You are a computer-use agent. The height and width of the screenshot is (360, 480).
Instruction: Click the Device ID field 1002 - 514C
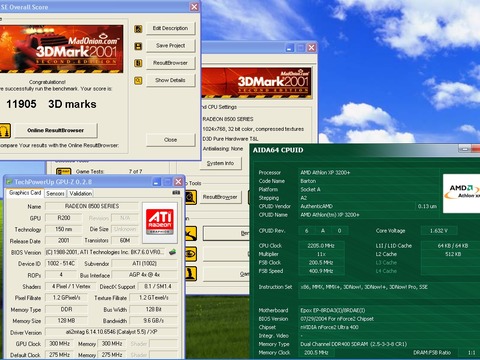(61, 263)
